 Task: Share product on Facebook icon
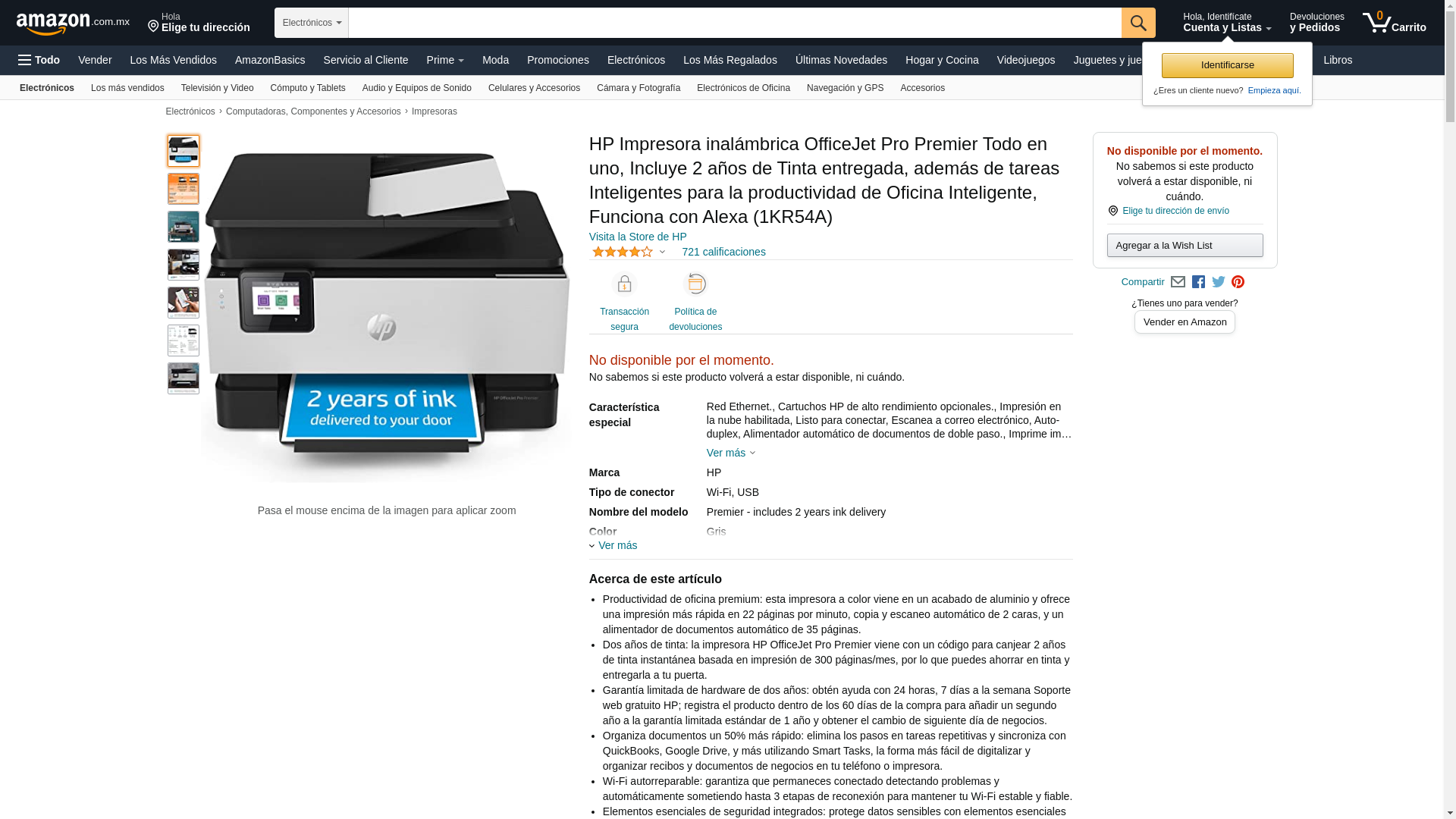tap(1198, 282)
